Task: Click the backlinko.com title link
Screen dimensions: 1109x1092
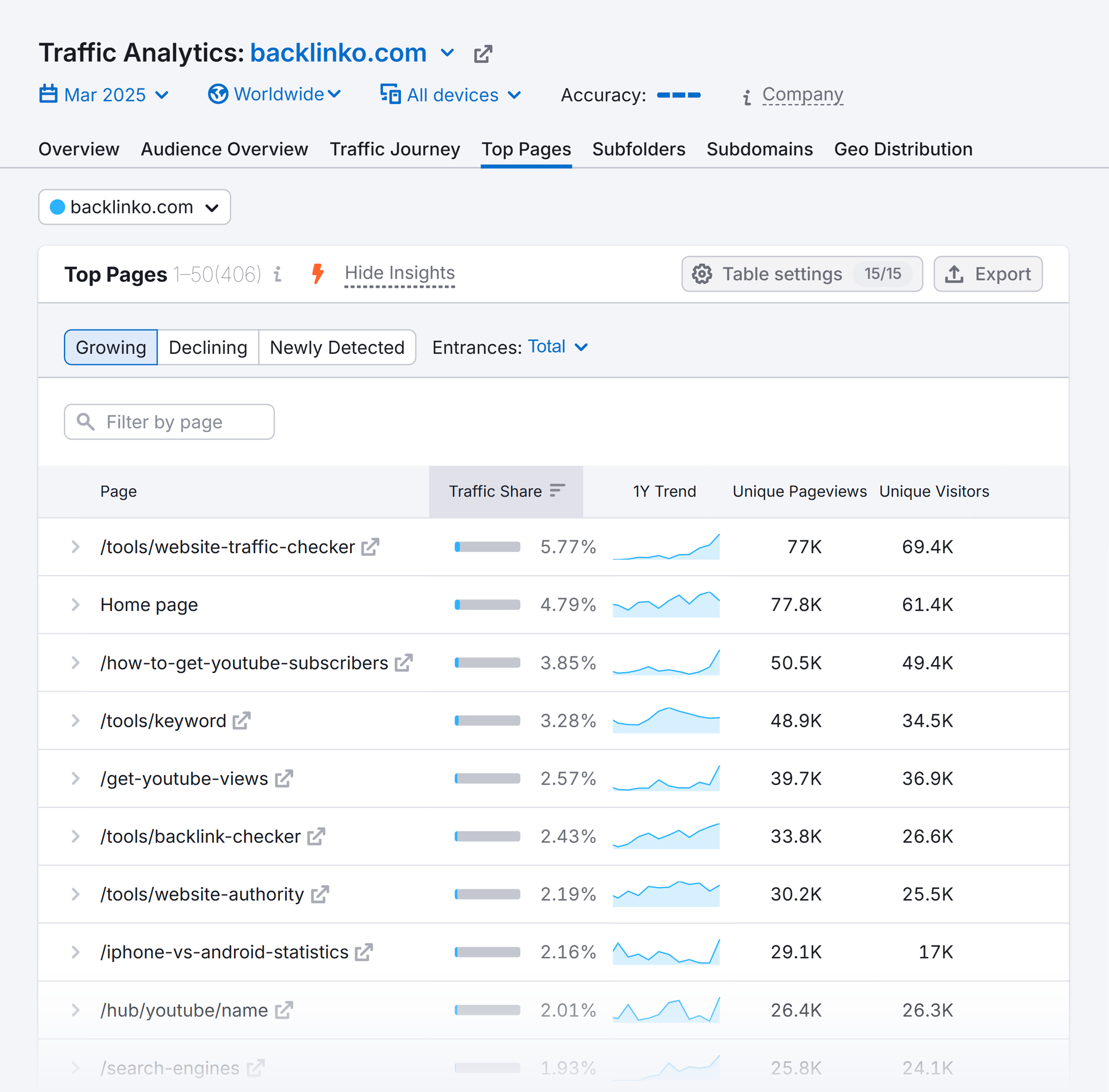Action: [338, 53]
